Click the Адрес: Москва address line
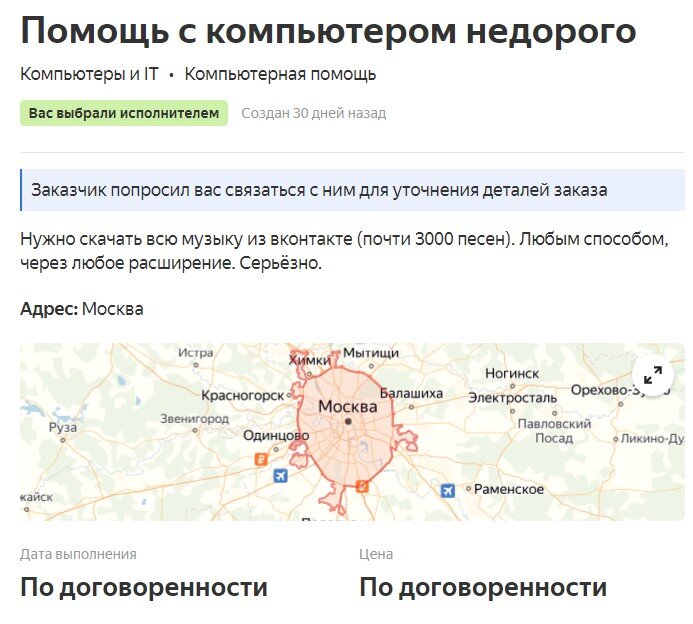Viewport: 693px width, 624px height. 82,309
